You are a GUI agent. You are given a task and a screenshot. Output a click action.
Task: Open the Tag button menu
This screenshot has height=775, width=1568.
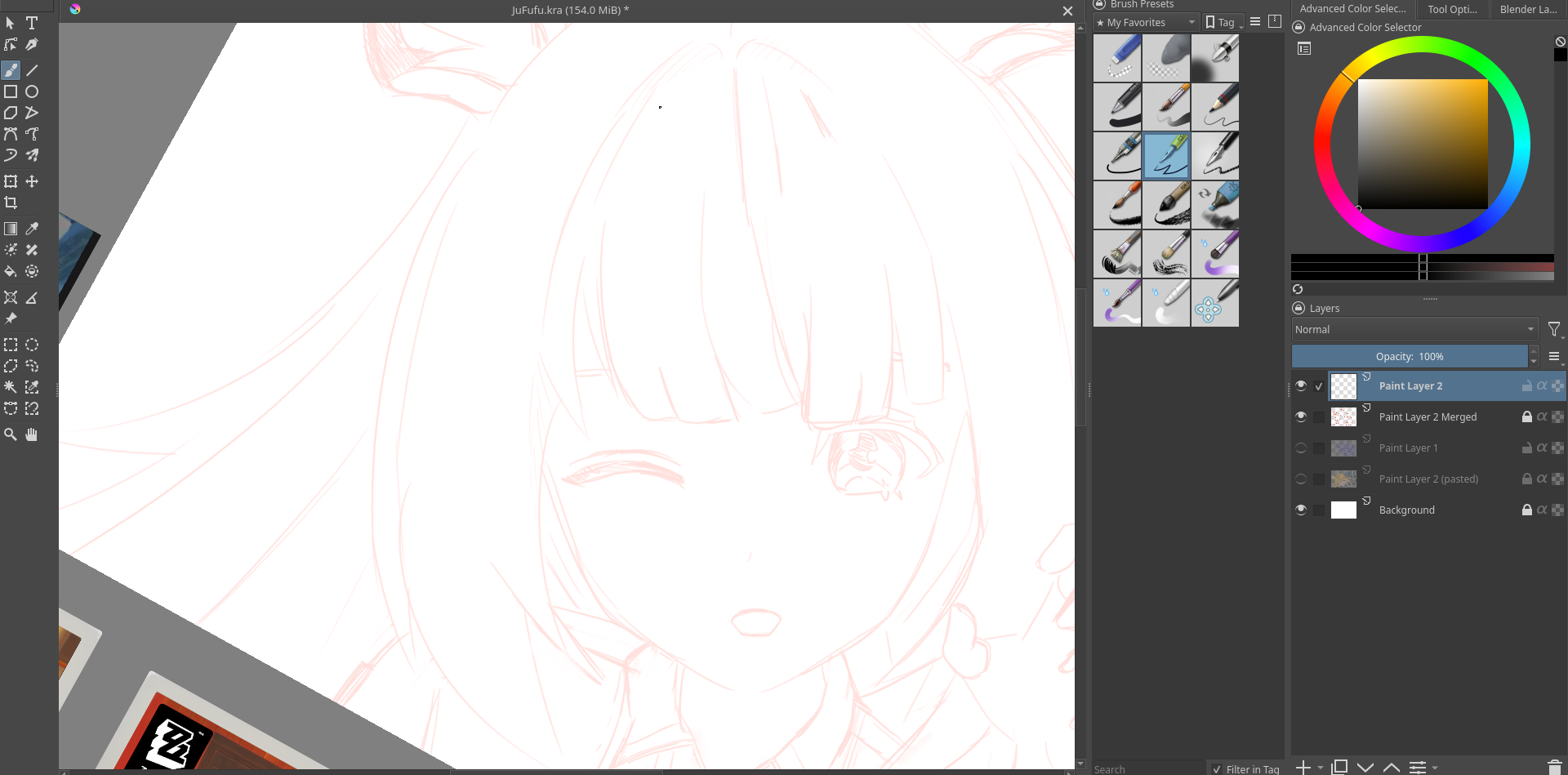[x=1223, y=22]
